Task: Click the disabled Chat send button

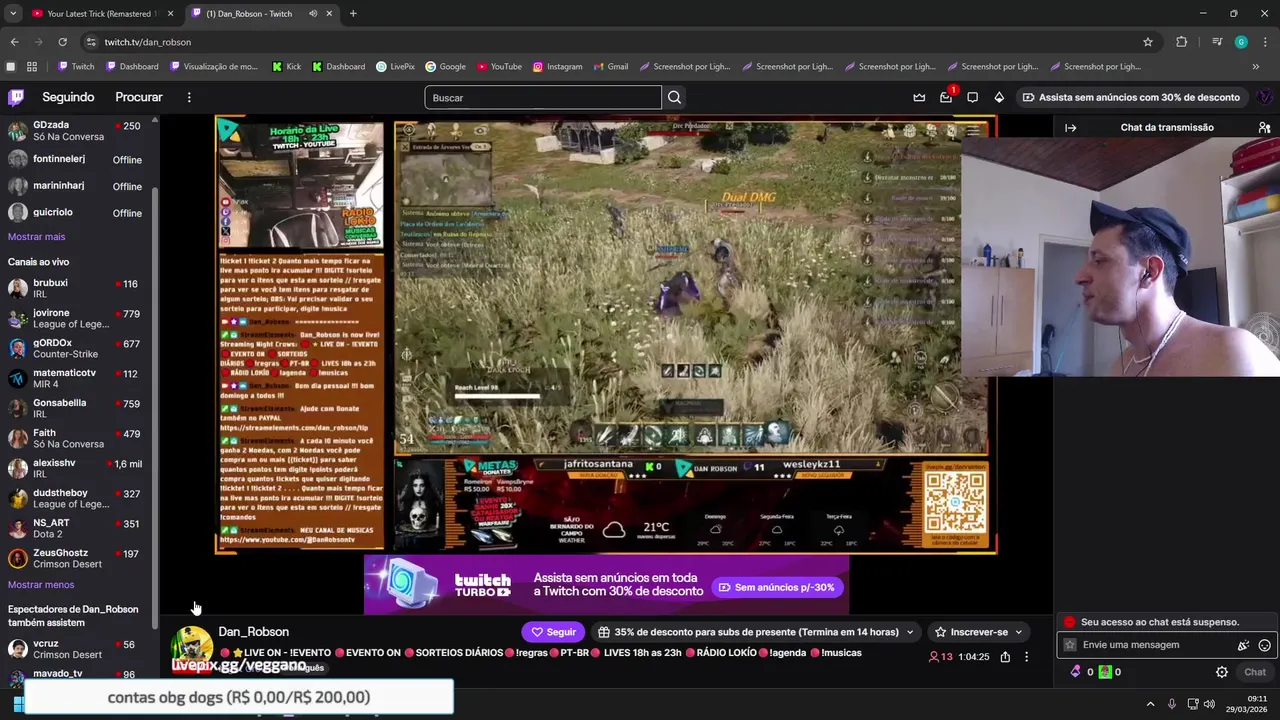Action: 1255,672
